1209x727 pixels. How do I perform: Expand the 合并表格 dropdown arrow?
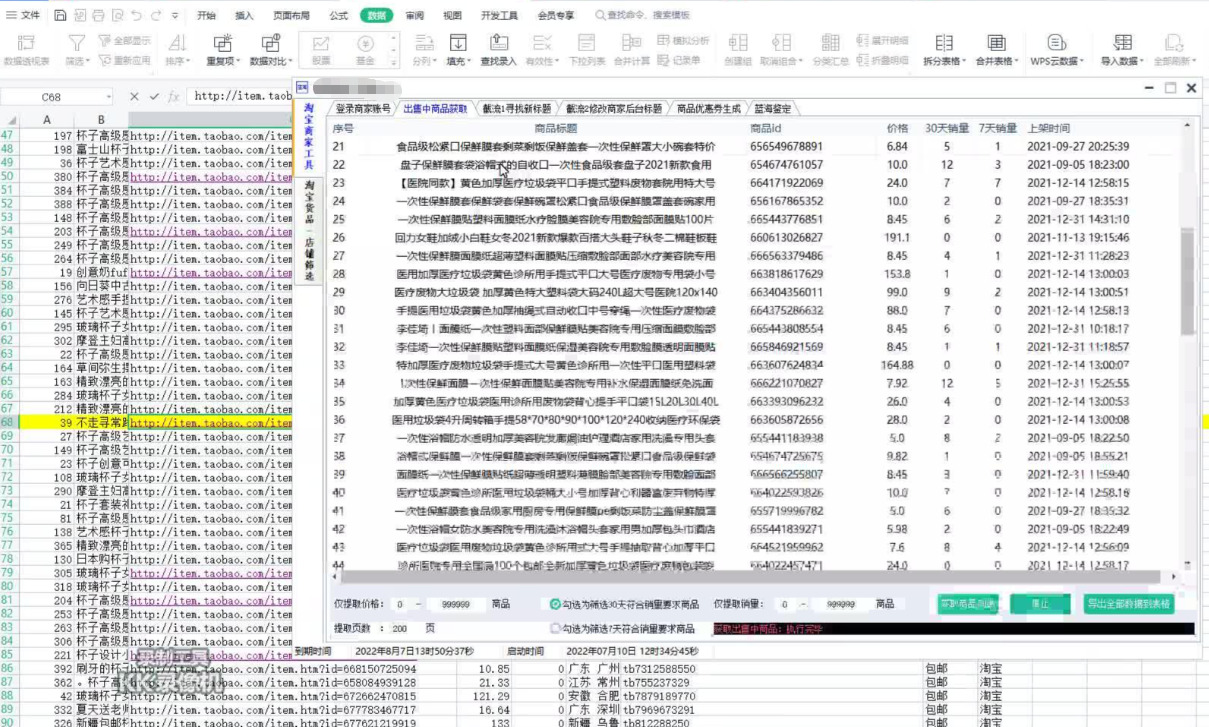point(1015,61)
